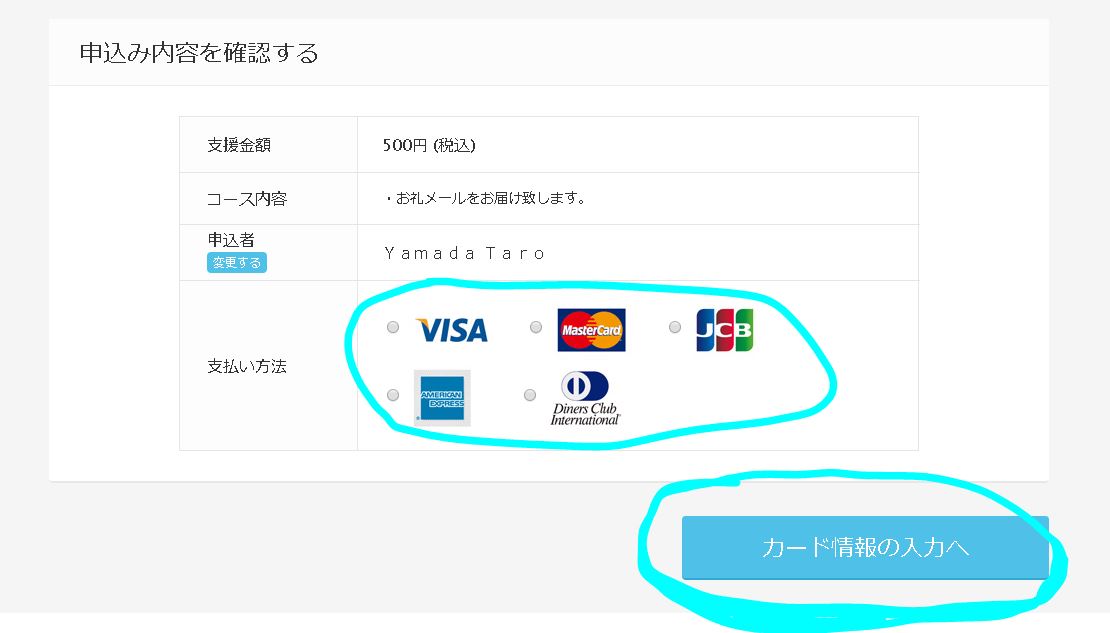Select the MasterCard radio button
This screenshot has height=633, width=1110.
(x=536, y=327)
